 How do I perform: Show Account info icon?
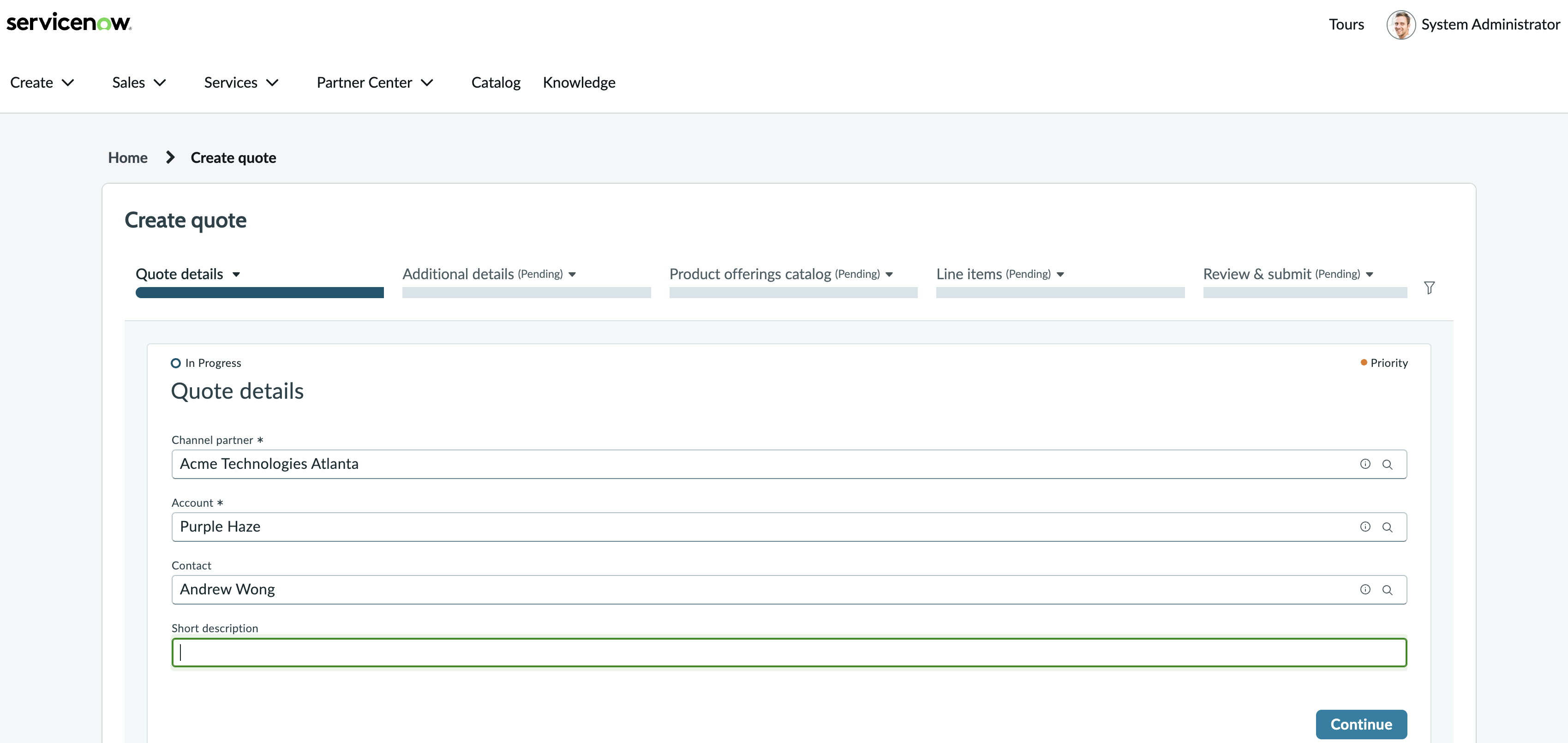pyautogui.click(x=1365, y=527)
